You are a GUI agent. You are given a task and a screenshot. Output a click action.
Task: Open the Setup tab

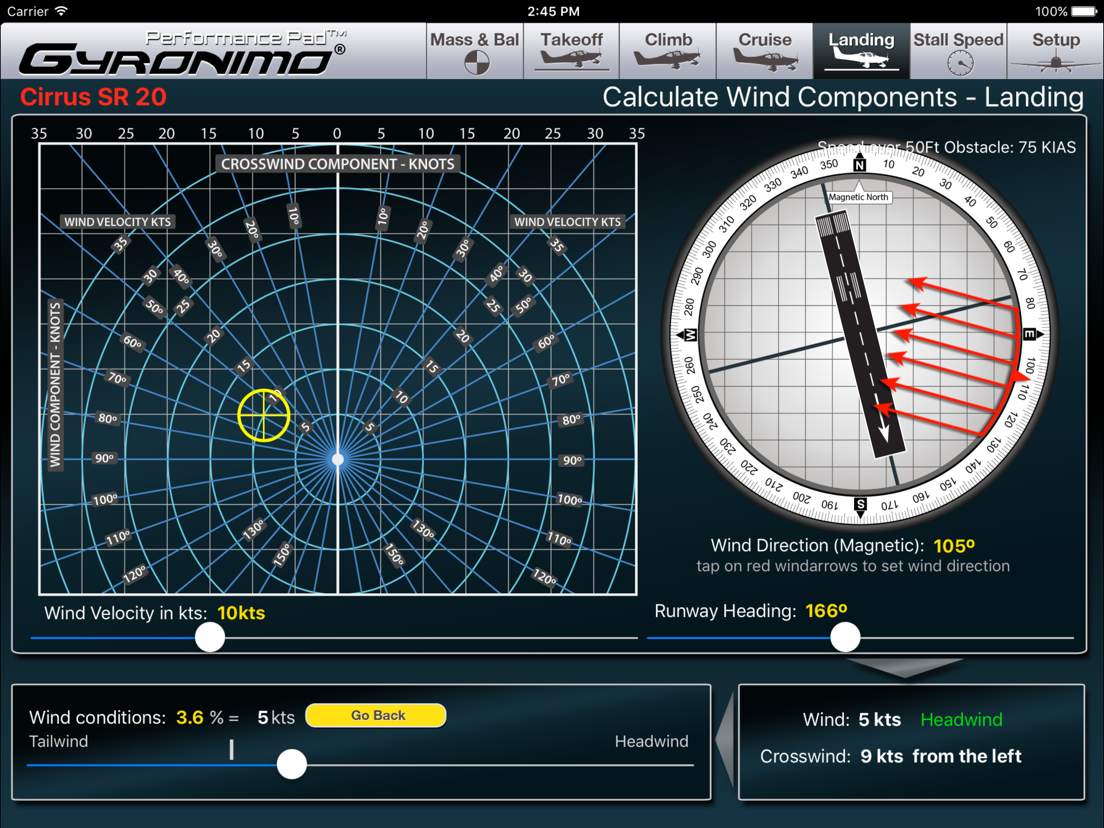1055,51
